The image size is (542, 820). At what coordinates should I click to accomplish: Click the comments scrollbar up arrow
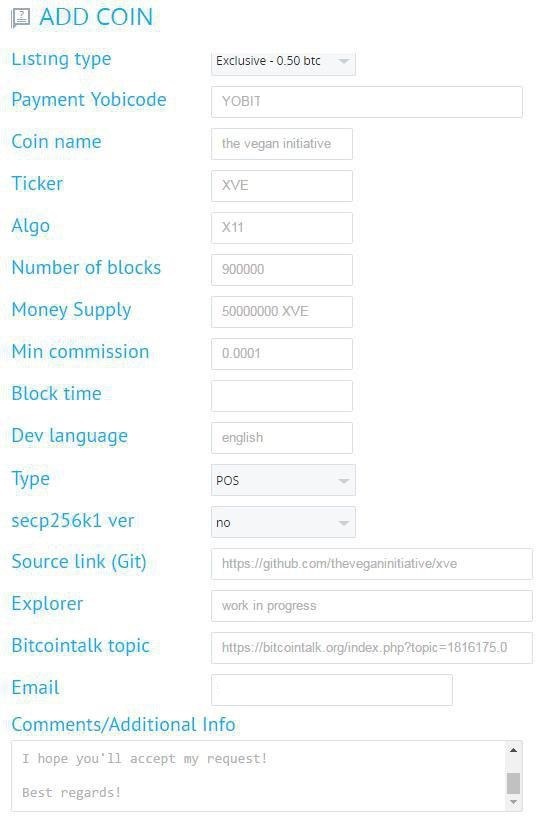(x=513, y=750)
